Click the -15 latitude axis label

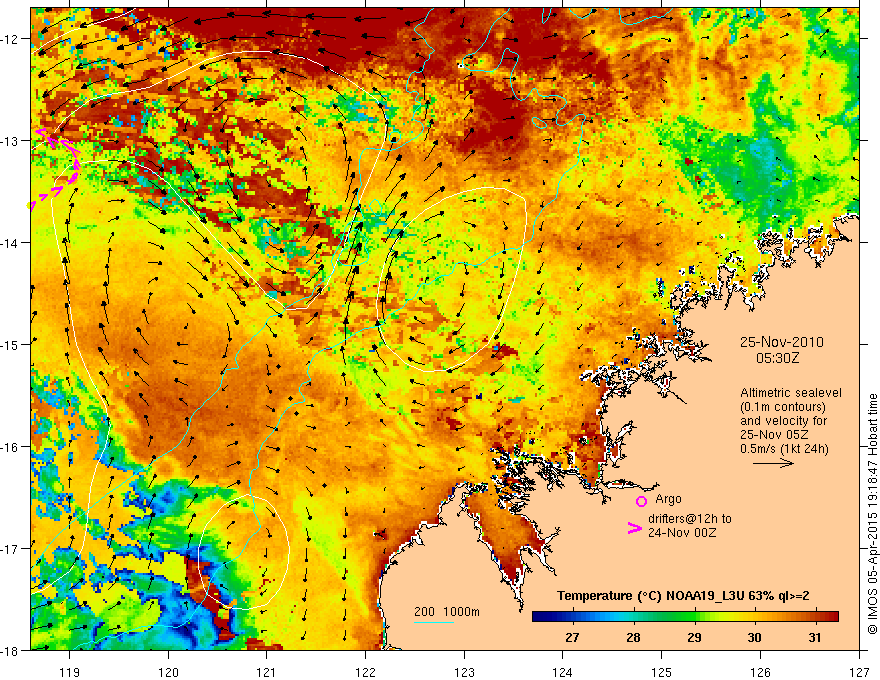[10, 344]
